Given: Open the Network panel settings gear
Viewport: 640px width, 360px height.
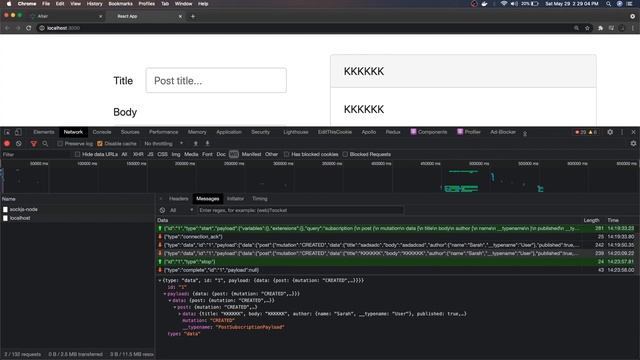Looking at the screenshot, I should click(x=633, y=144).
